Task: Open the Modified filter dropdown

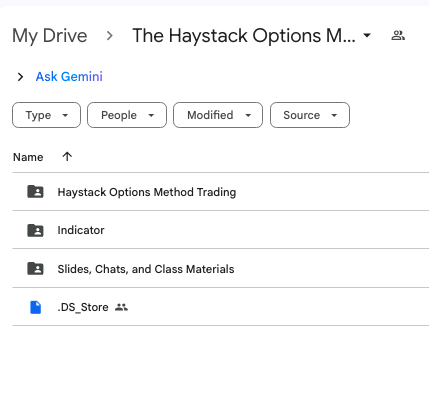Action: point(218,115)
